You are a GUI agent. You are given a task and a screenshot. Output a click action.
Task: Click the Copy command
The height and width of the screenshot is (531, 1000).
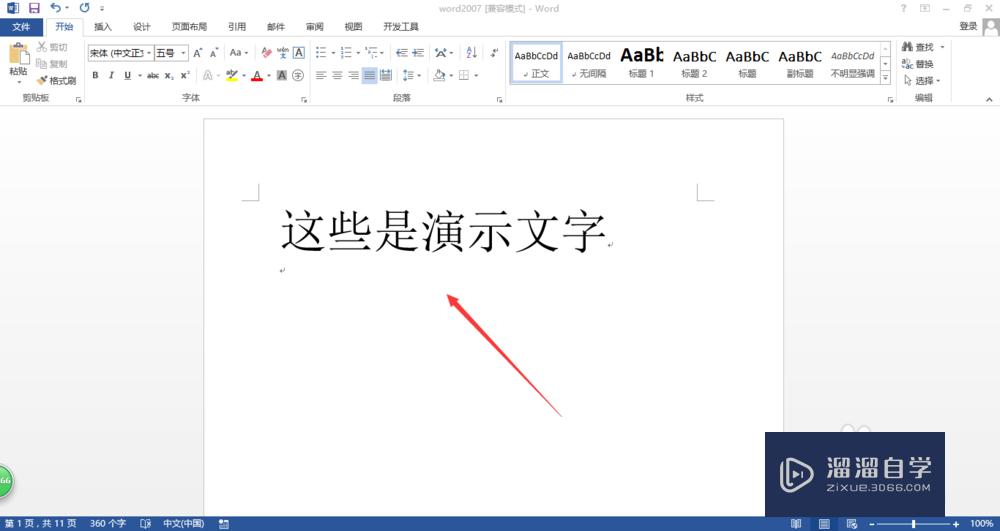pyautogui.click(x=52, y=64)
